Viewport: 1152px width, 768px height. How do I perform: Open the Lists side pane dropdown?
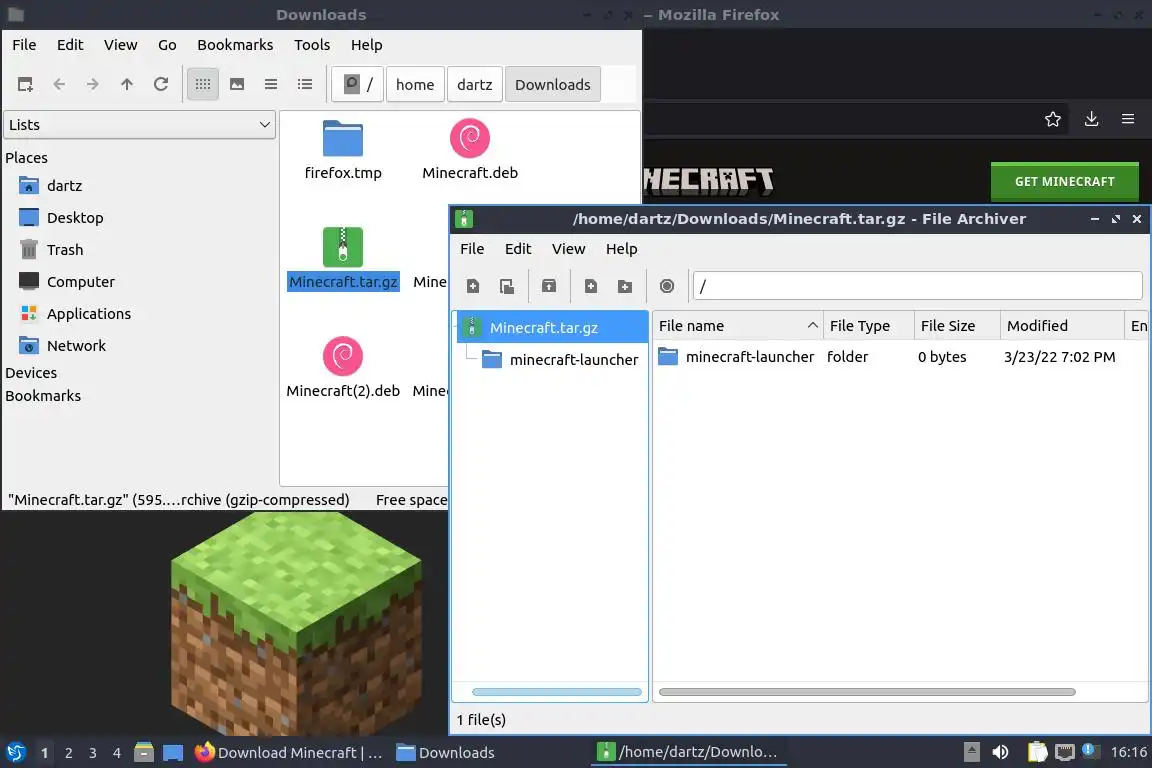pyautogui.click(x=140, y=124)
